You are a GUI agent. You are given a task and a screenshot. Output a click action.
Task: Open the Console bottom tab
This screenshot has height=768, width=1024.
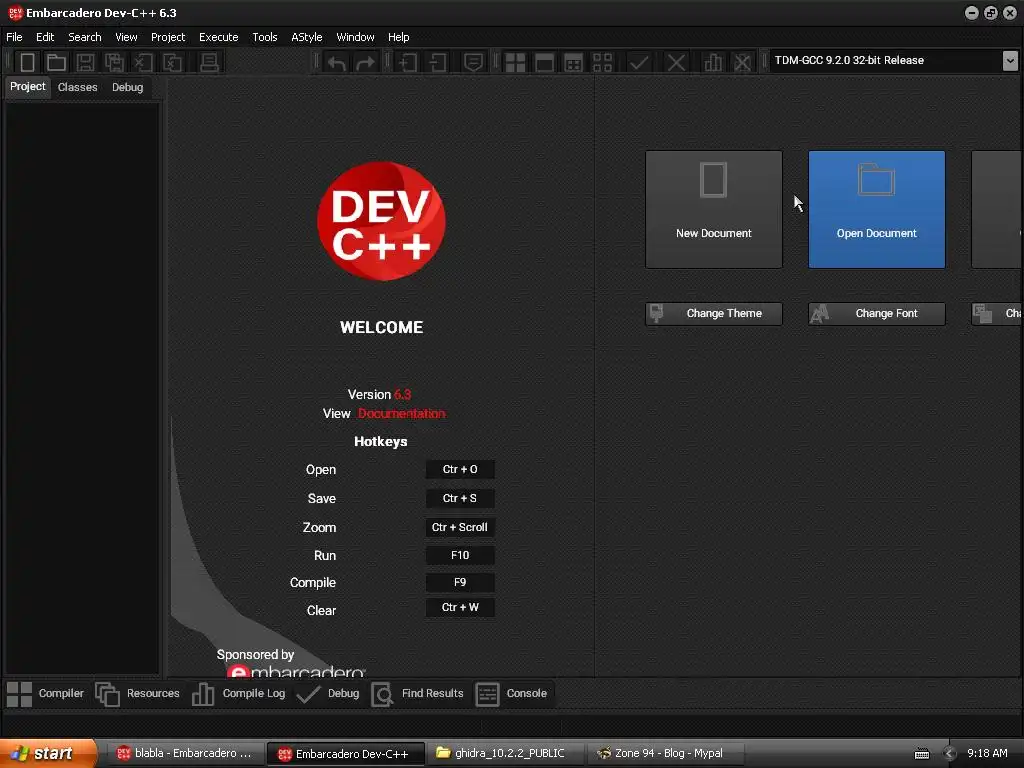(511, 694)
